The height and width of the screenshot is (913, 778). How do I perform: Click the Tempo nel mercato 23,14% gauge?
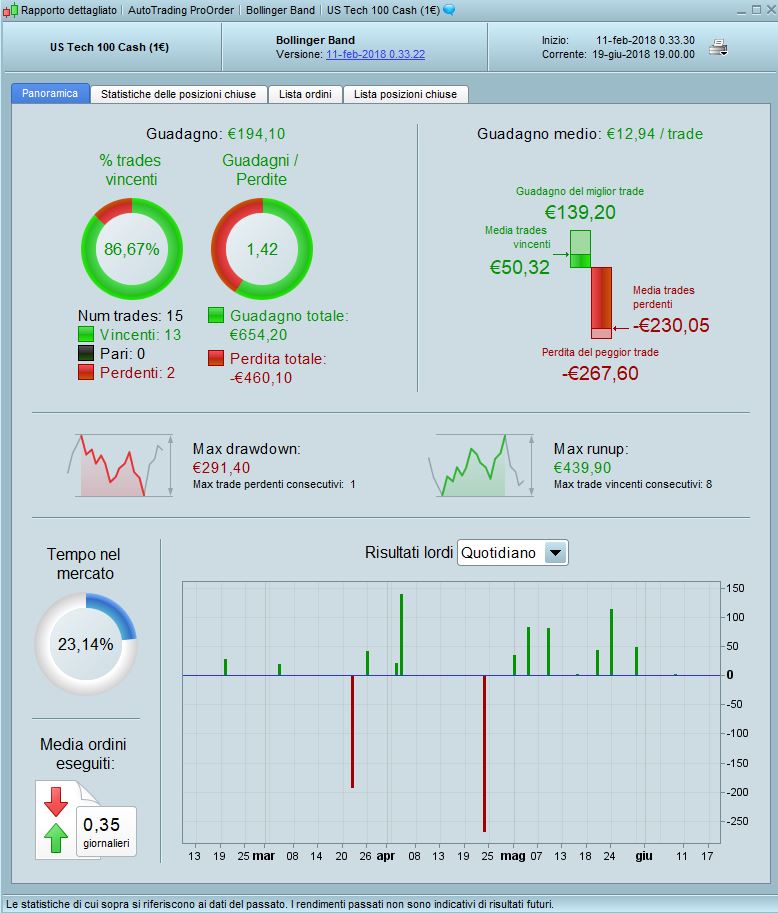pos(86,644)
